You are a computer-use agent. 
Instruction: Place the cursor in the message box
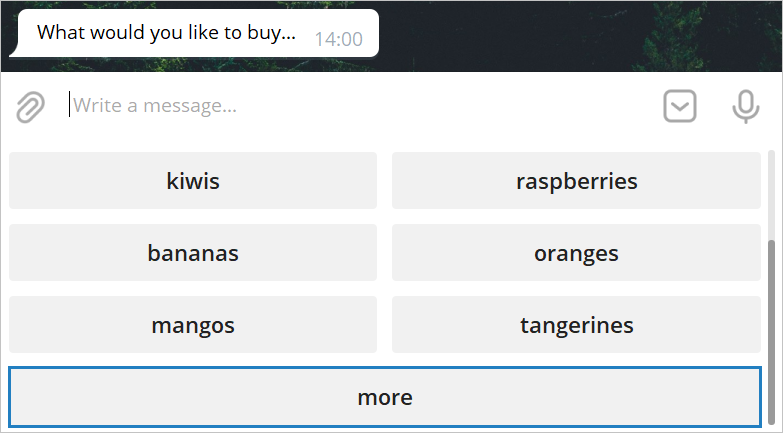350,106
